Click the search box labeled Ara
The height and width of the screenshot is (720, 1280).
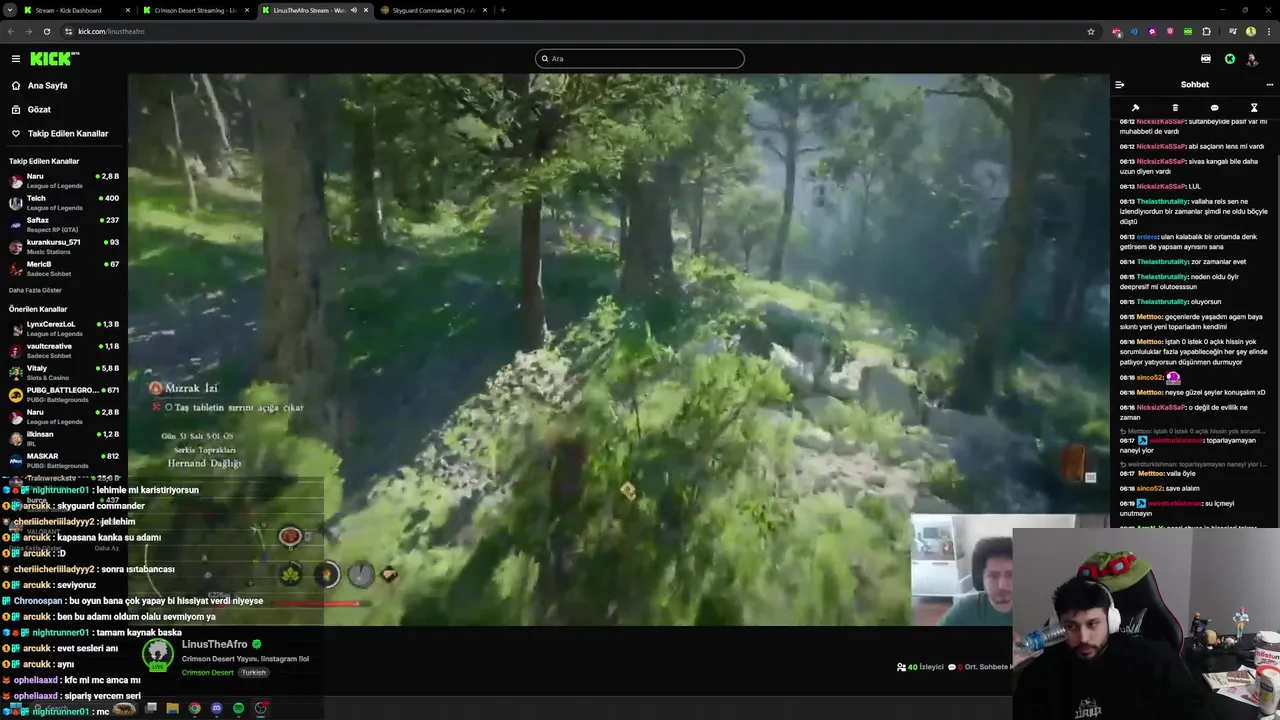coord(640,59)
